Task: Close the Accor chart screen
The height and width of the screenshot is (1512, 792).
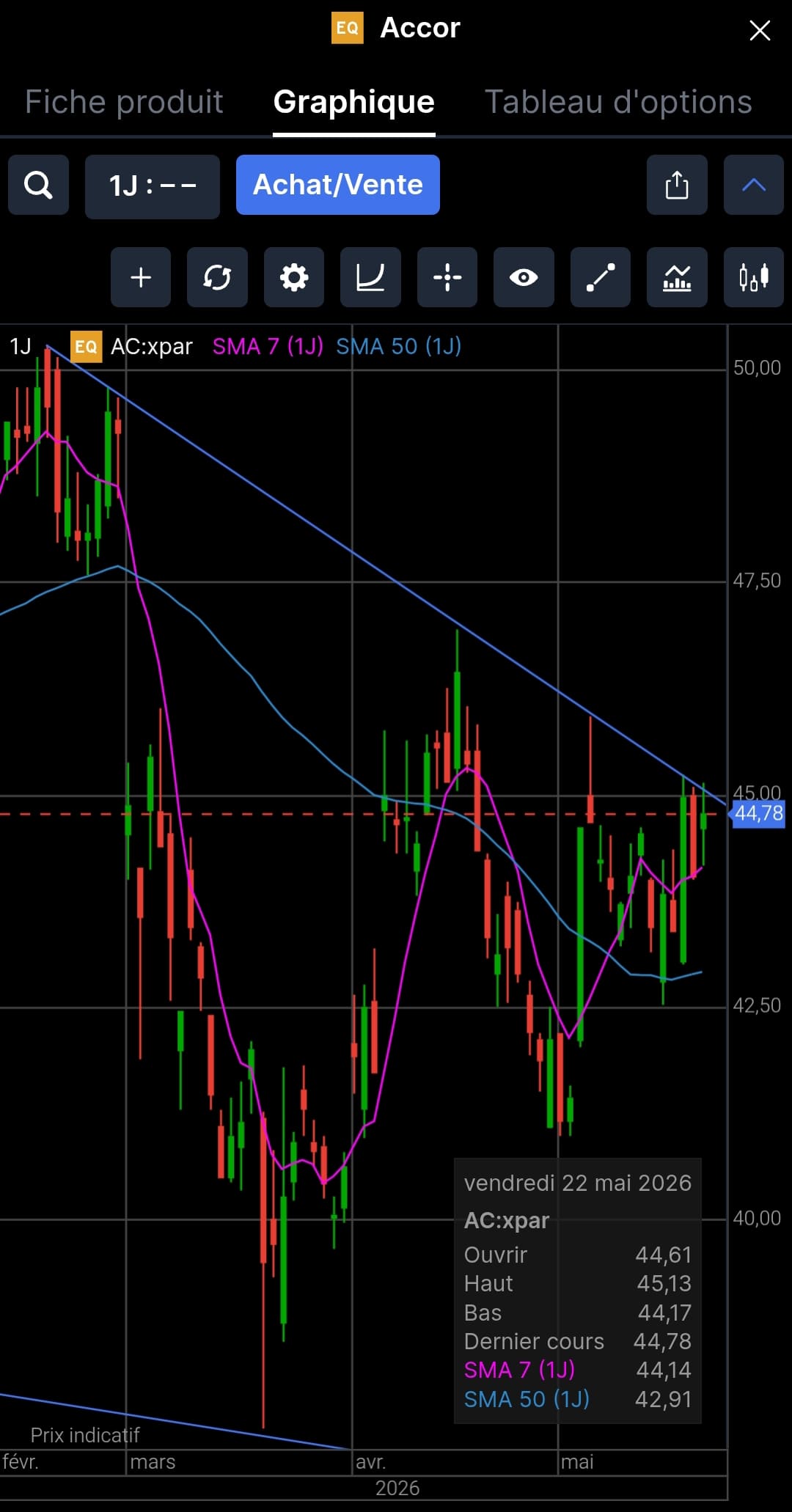Action: (x=760, y=30)
